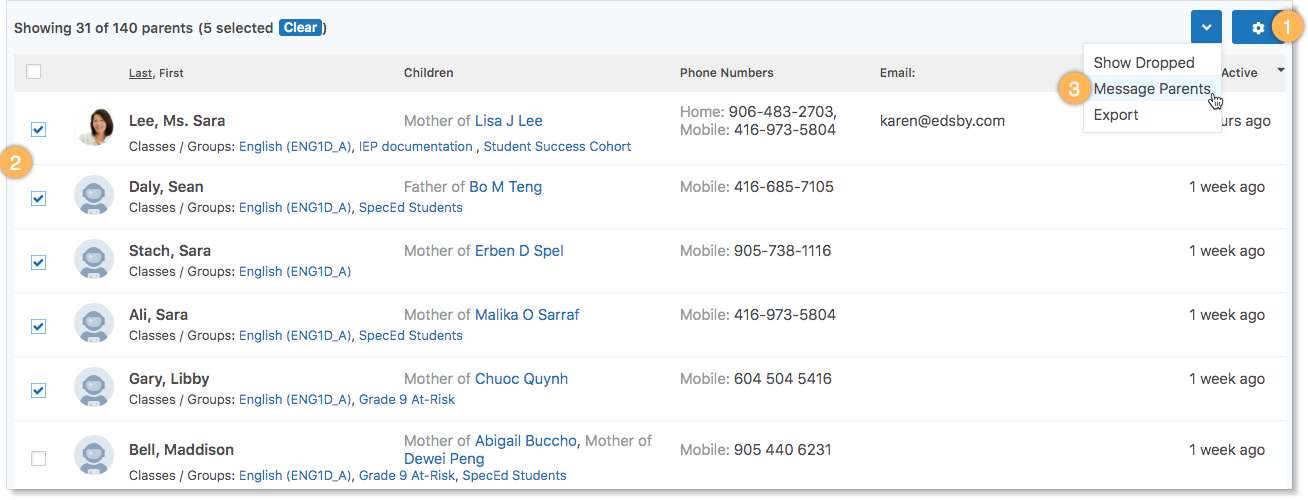1308x500 pixels.
Task: Click Libby Gary's avatar icon
Action: pos(94,387)
